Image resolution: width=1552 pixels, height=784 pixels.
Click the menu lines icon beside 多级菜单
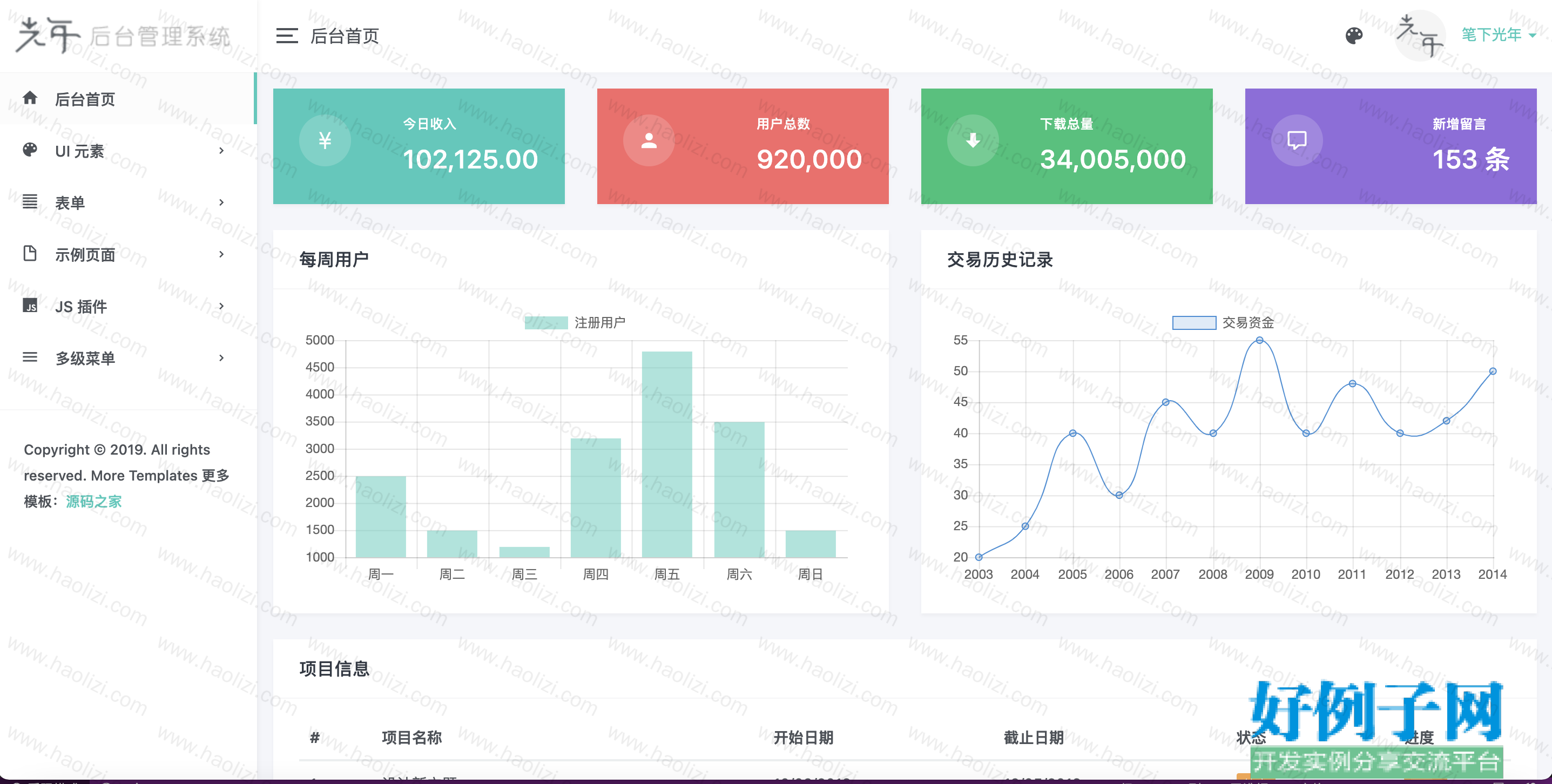tap(30, 357)
